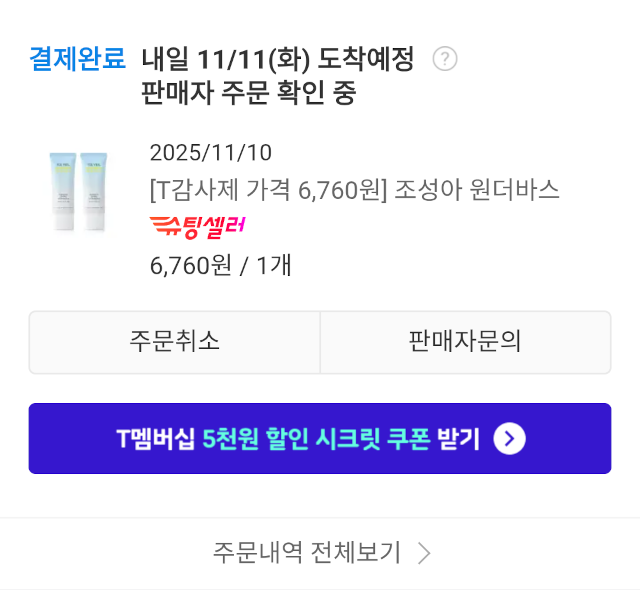Click the right sunscreen tube image
This screenshot has height=590, width=640.
click(x=93, y=191)
